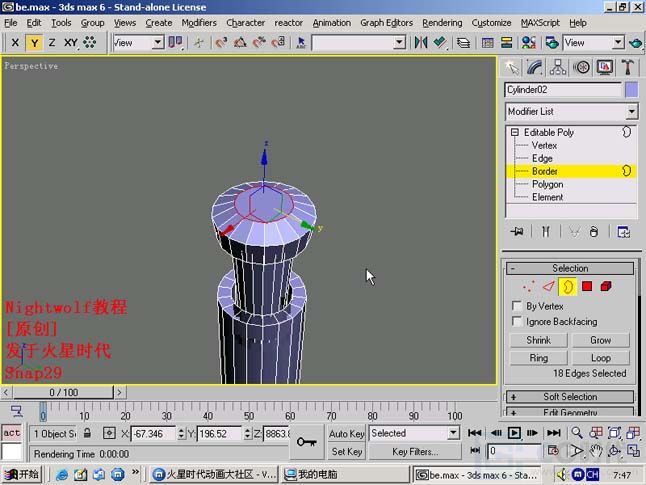Choose the Element selection level icon
The width and height of the screenshot is (646, 485).
(606, 286)
